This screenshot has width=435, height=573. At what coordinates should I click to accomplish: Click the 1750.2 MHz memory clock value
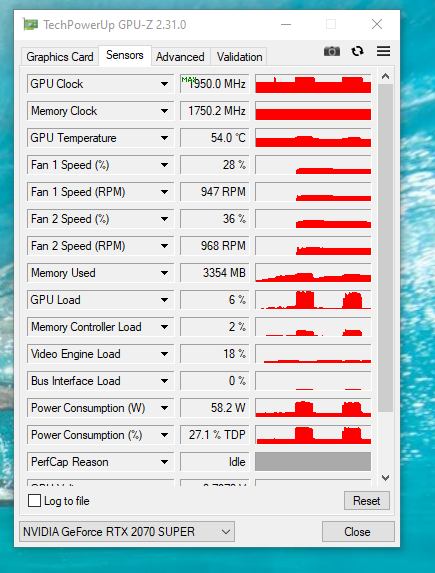215,111
